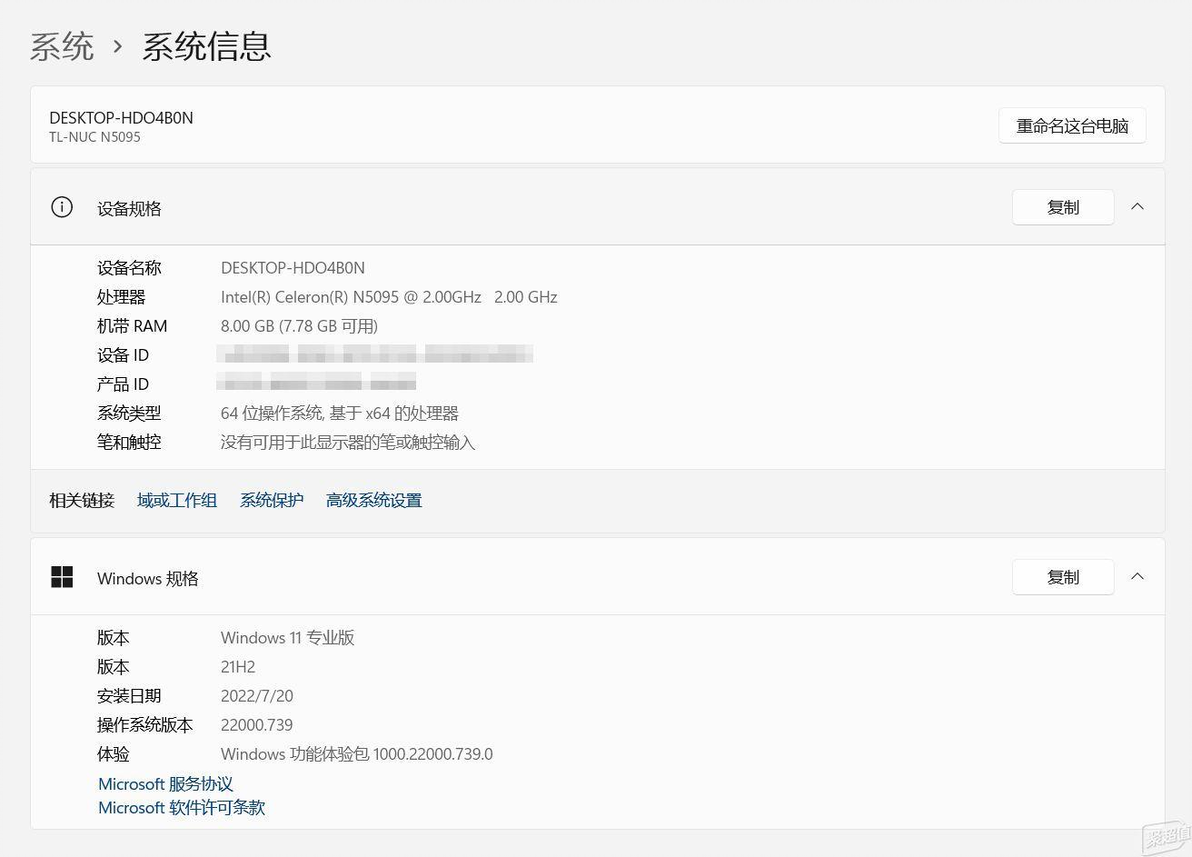Select the 笔和触控 value text
Screen dimensions: 1192x857
pyautogui.click(x=347, y=443)
